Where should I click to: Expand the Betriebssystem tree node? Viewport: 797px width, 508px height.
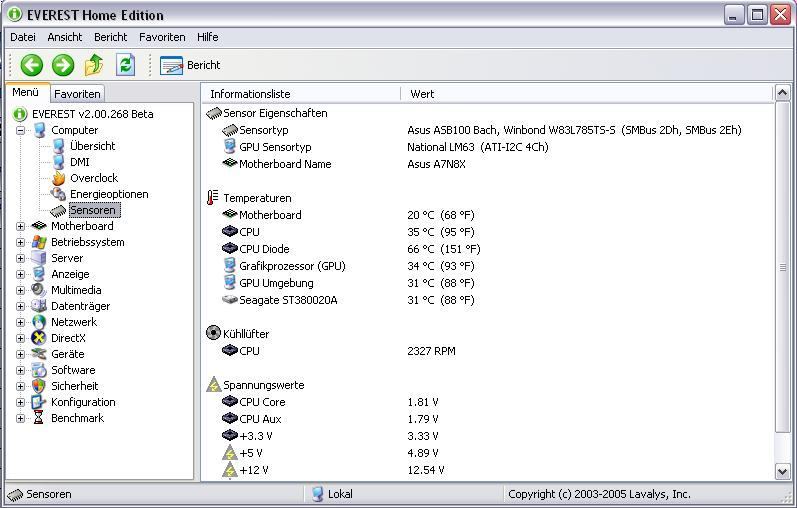20,242
